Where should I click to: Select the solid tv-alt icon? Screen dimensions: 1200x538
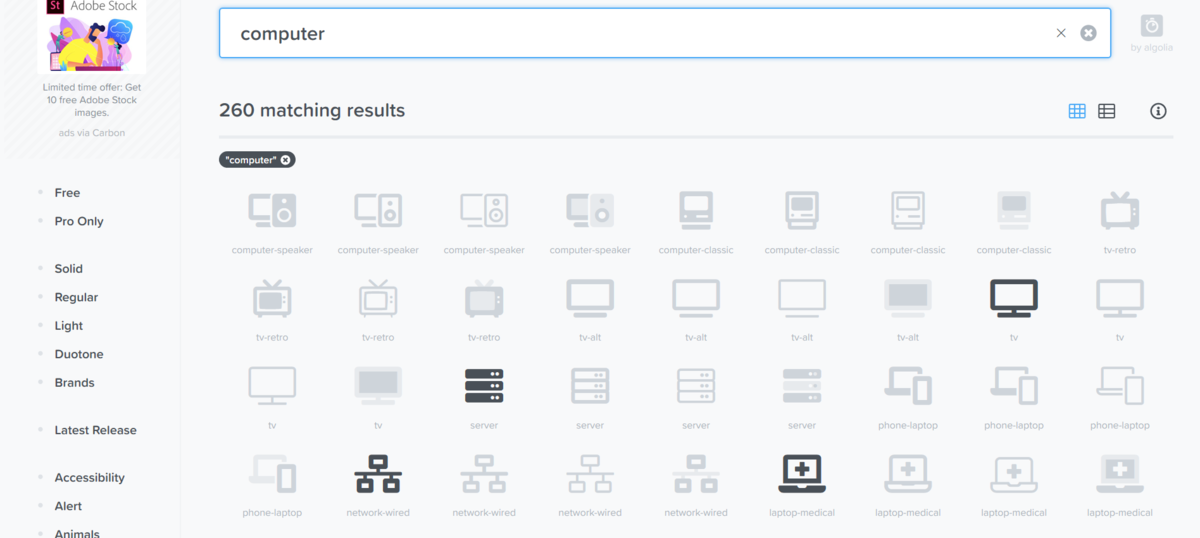[x=590, y=298]
